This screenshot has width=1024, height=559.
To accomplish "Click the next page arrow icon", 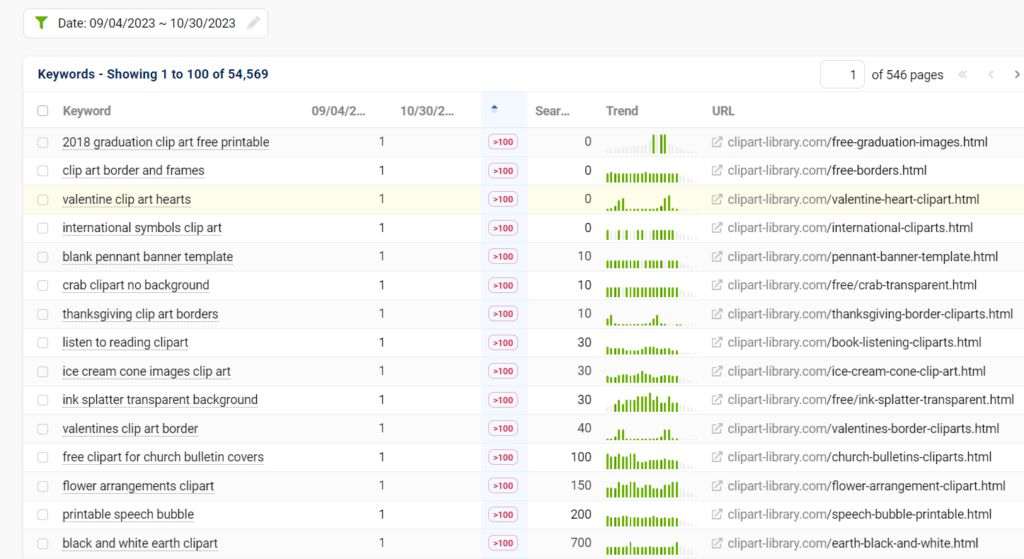I will click(1017, 75).
